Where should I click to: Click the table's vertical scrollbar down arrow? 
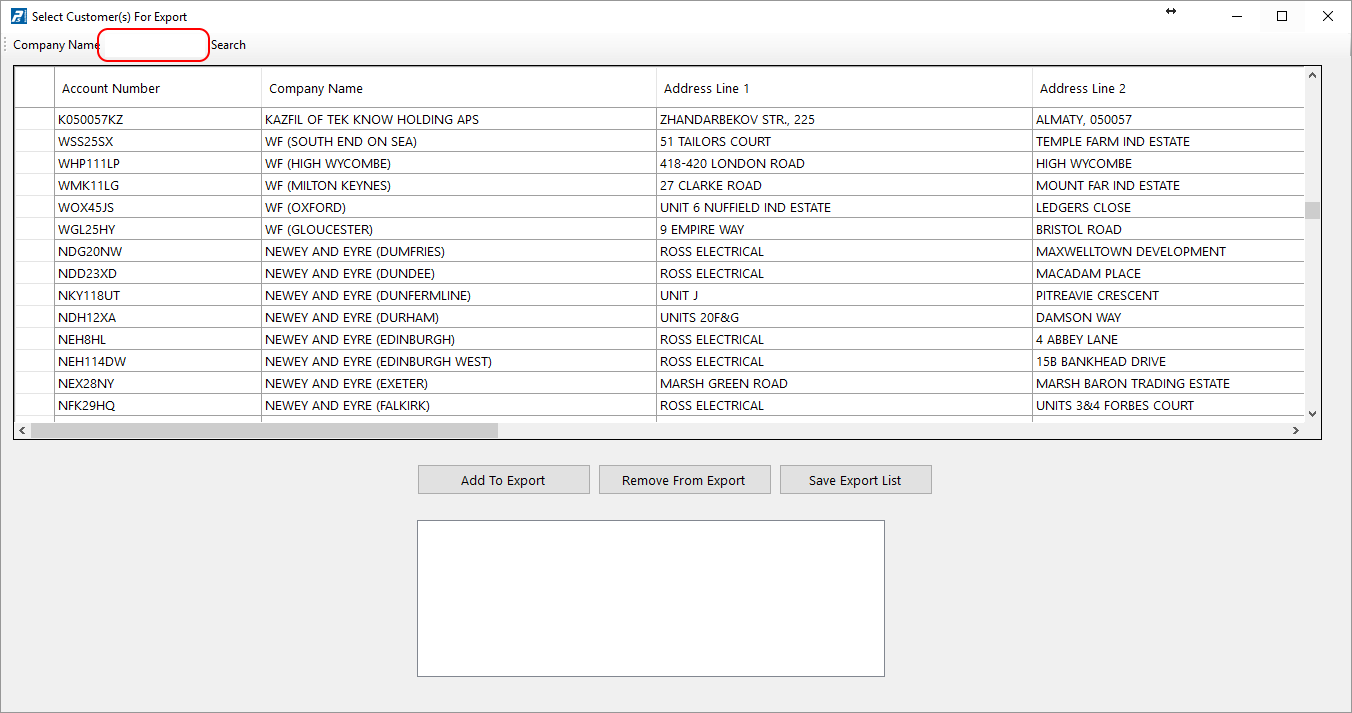tap(1312, 413)
